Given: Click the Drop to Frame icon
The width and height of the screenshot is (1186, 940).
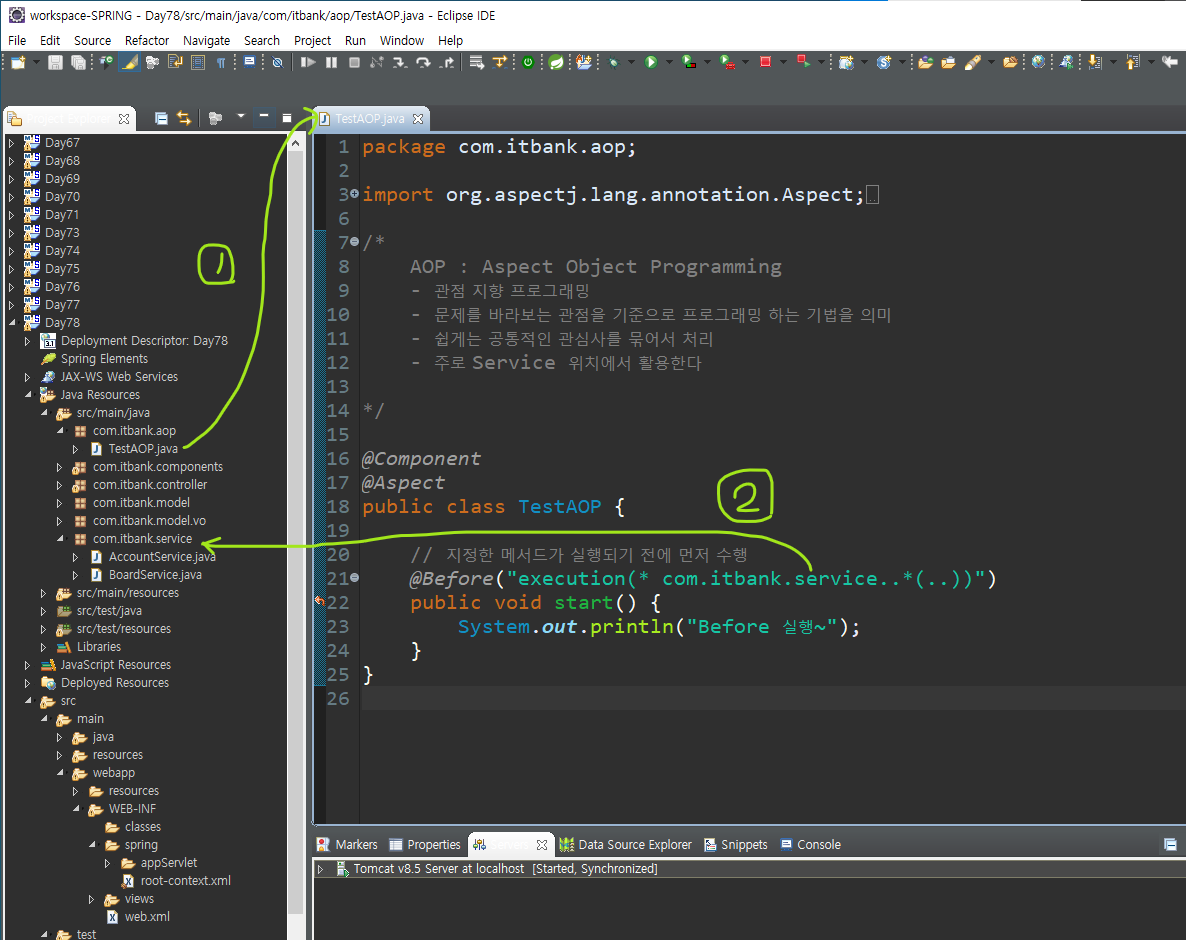Looking at the screenshot, I should pos(477,63).
